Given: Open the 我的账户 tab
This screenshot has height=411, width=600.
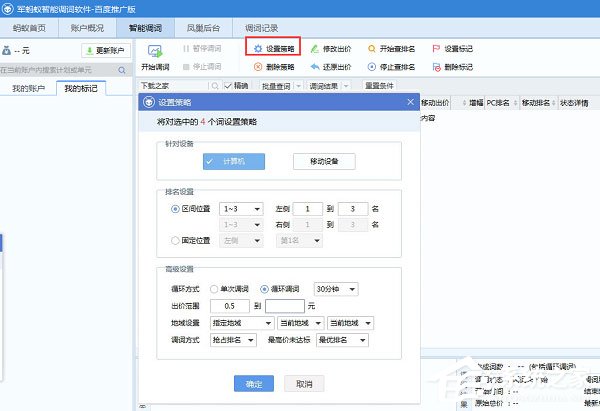Looking at the screenshot, I should click(x=28, y=89).
